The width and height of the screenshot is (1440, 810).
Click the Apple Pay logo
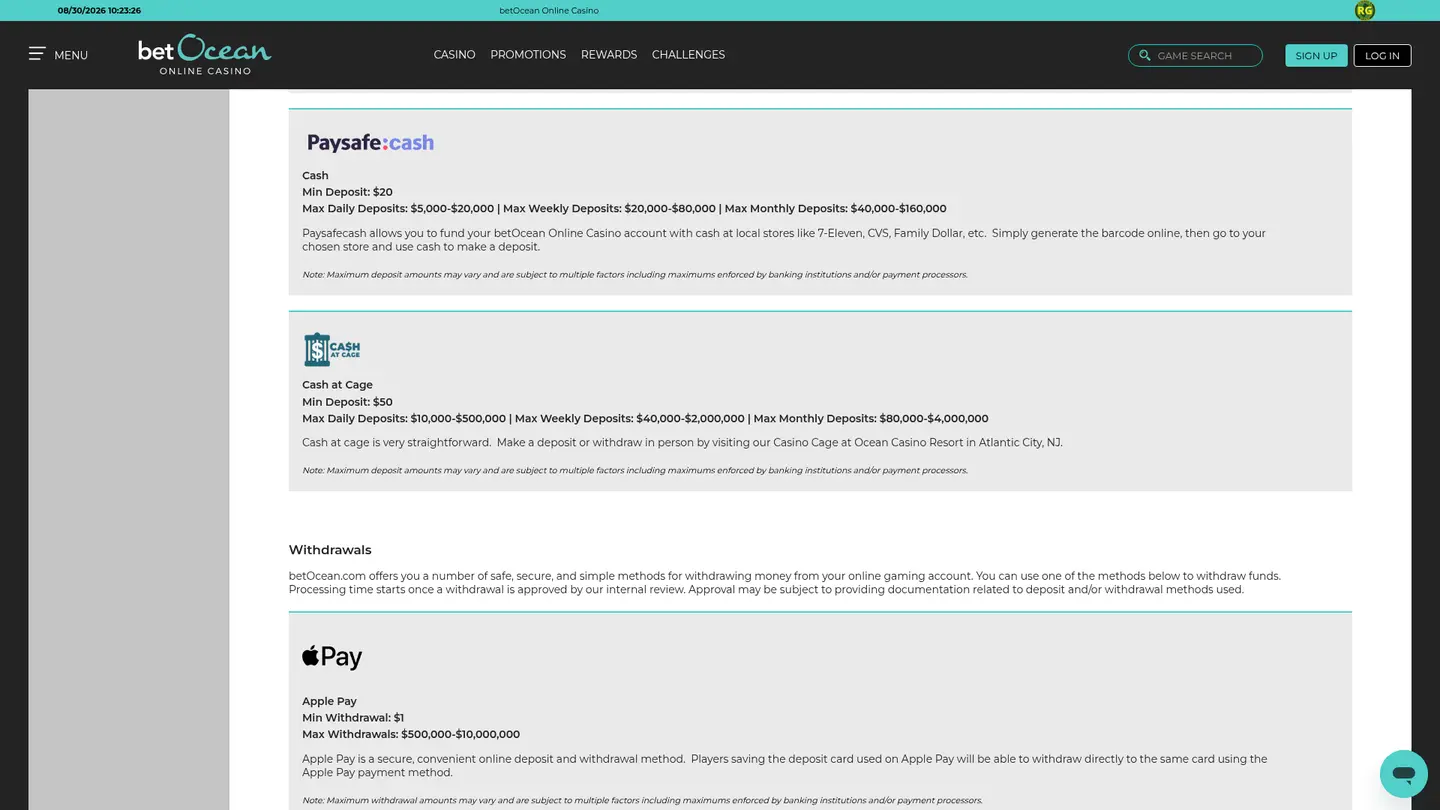pos(332,656)
